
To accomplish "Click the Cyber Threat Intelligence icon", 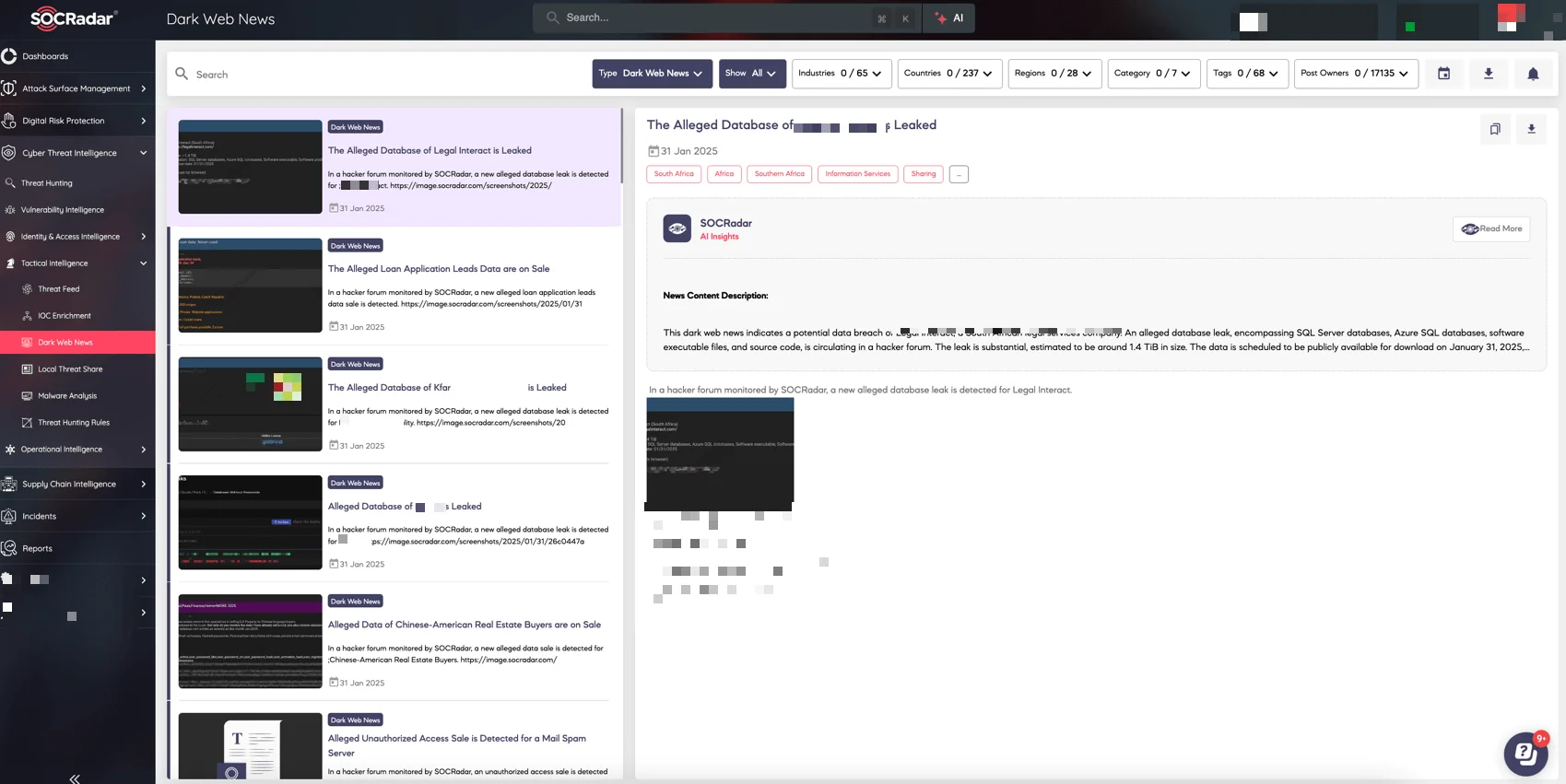I will pos(9,153).
